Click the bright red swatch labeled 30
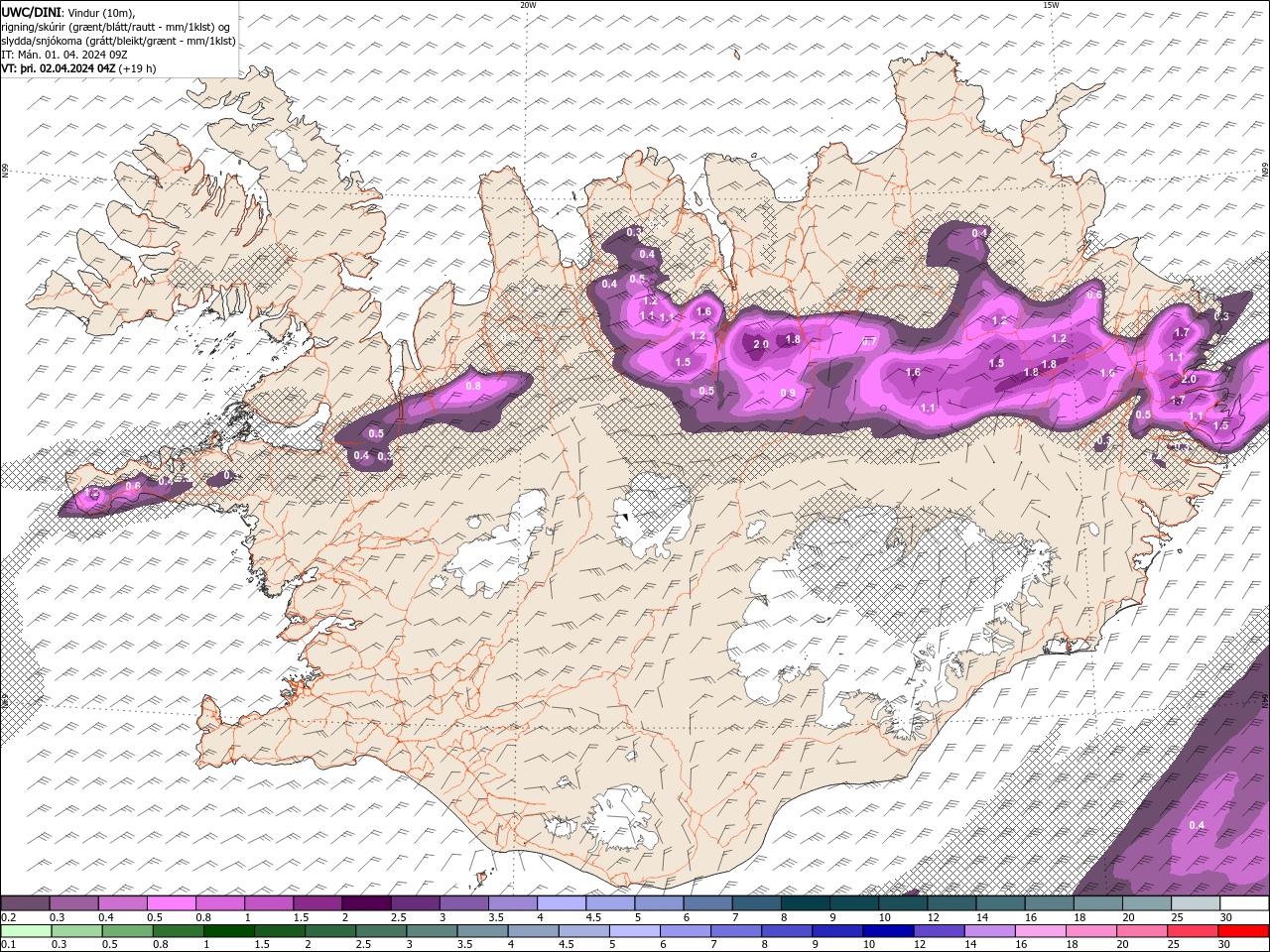 click(x=1243, y=931)
